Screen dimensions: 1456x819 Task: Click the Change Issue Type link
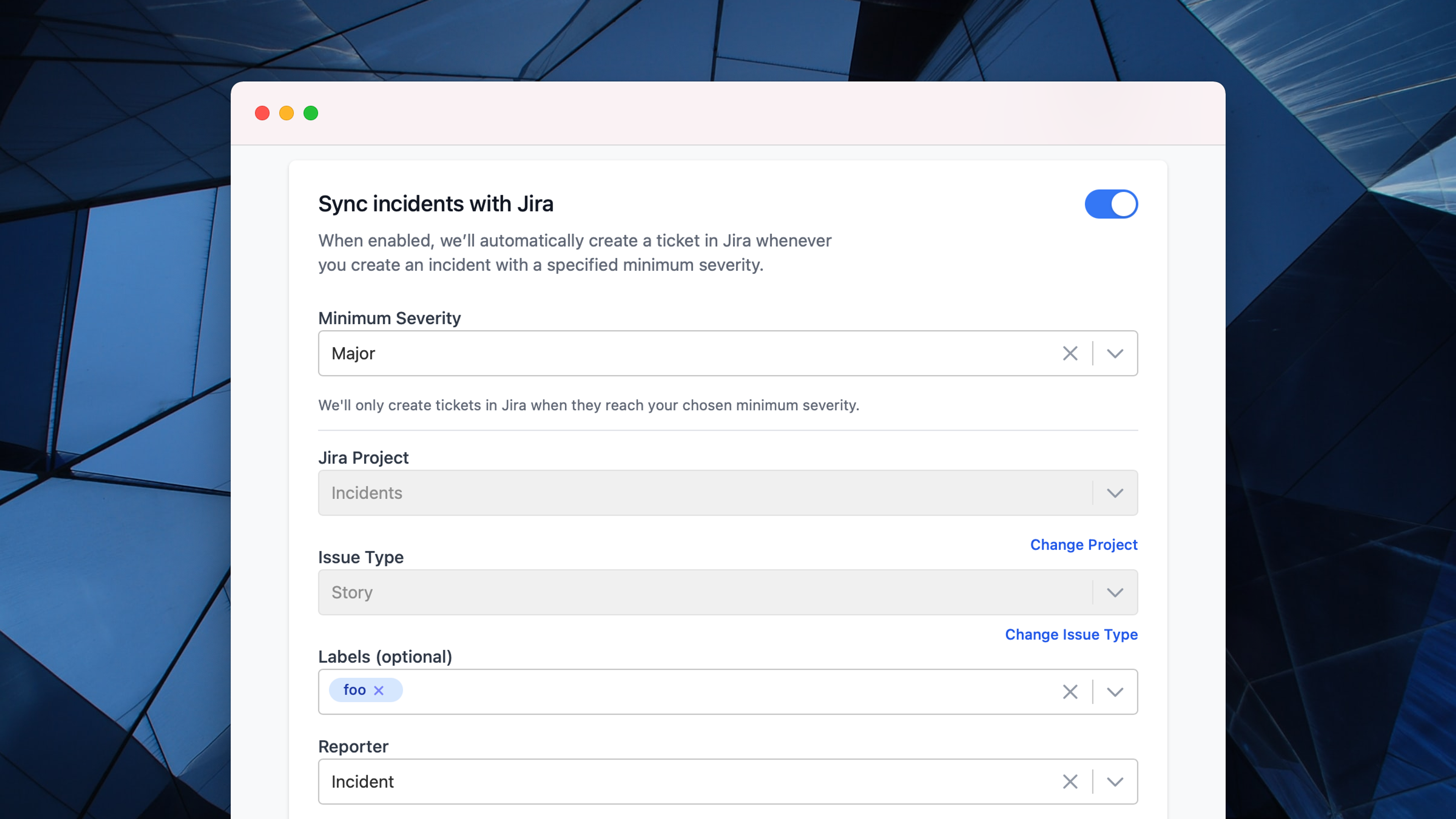[x=1071, y=634]
